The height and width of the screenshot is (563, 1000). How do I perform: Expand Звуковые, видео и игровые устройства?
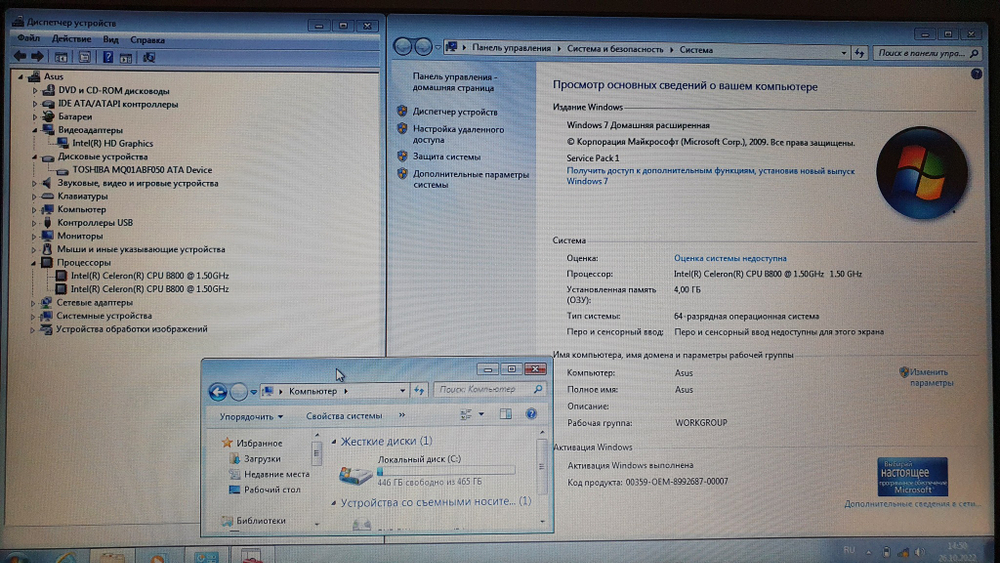tap(34, 184)
